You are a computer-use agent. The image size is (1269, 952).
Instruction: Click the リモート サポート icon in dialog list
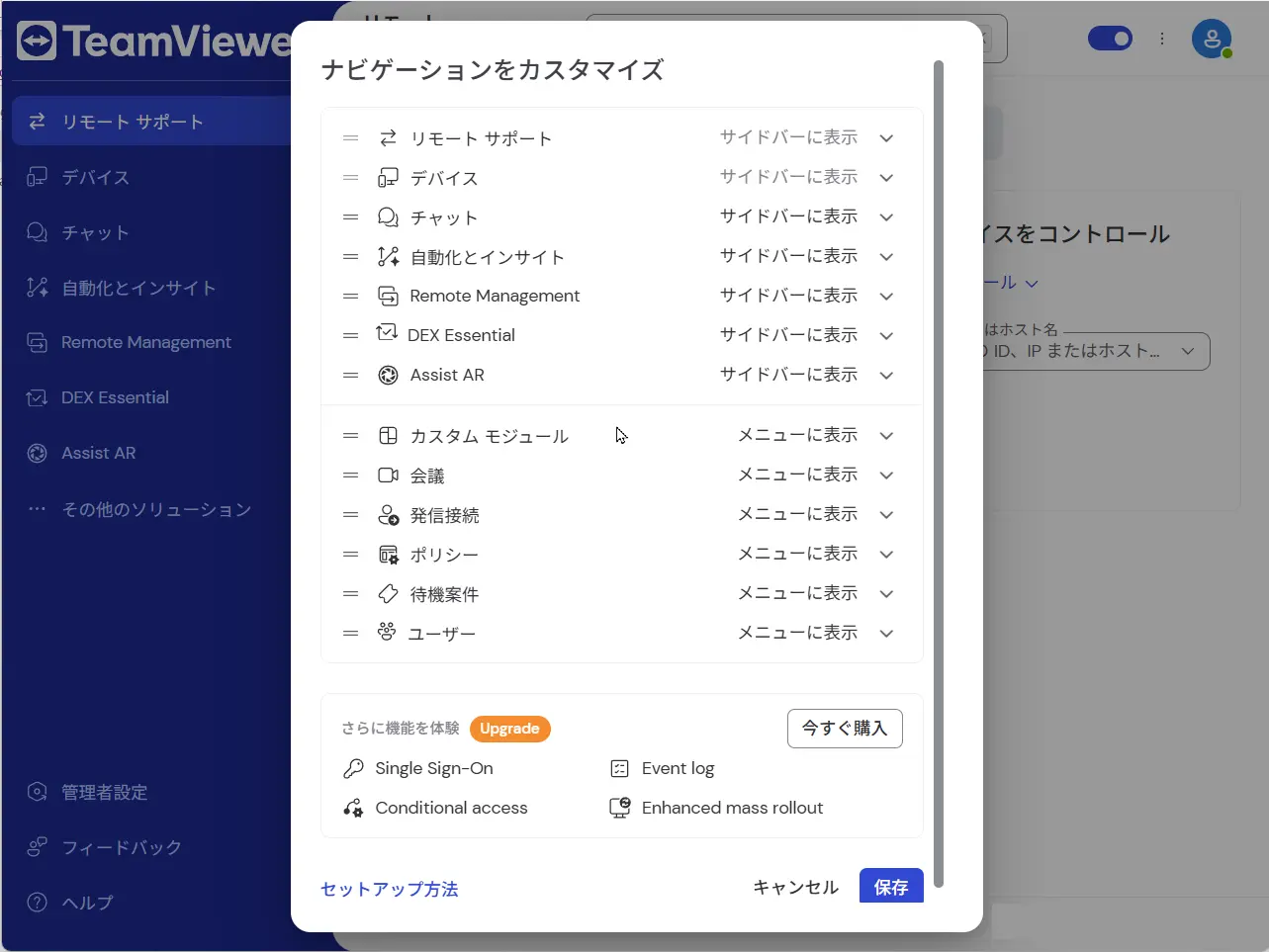(388, 138)
